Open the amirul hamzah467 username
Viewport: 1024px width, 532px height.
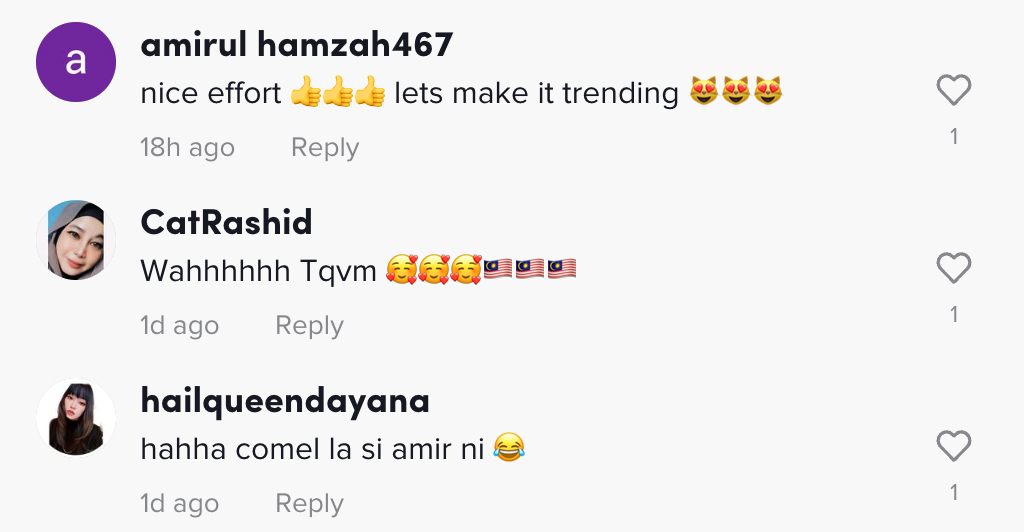pyautogui.click(x=296, y=44)
